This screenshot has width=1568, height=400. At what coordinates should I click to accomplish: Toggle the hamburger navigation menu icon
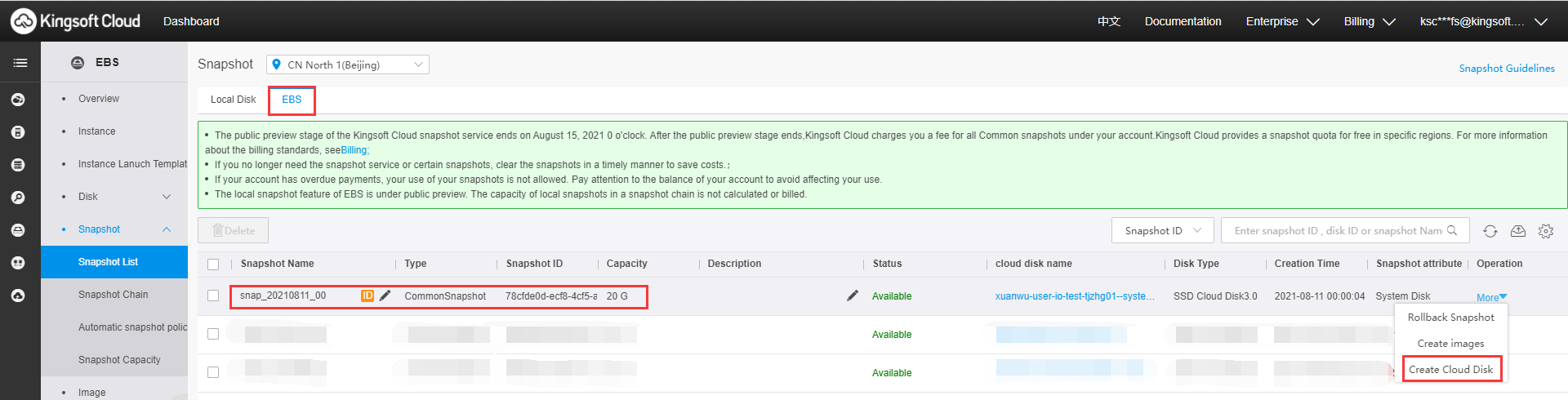[x=20, y=62]
